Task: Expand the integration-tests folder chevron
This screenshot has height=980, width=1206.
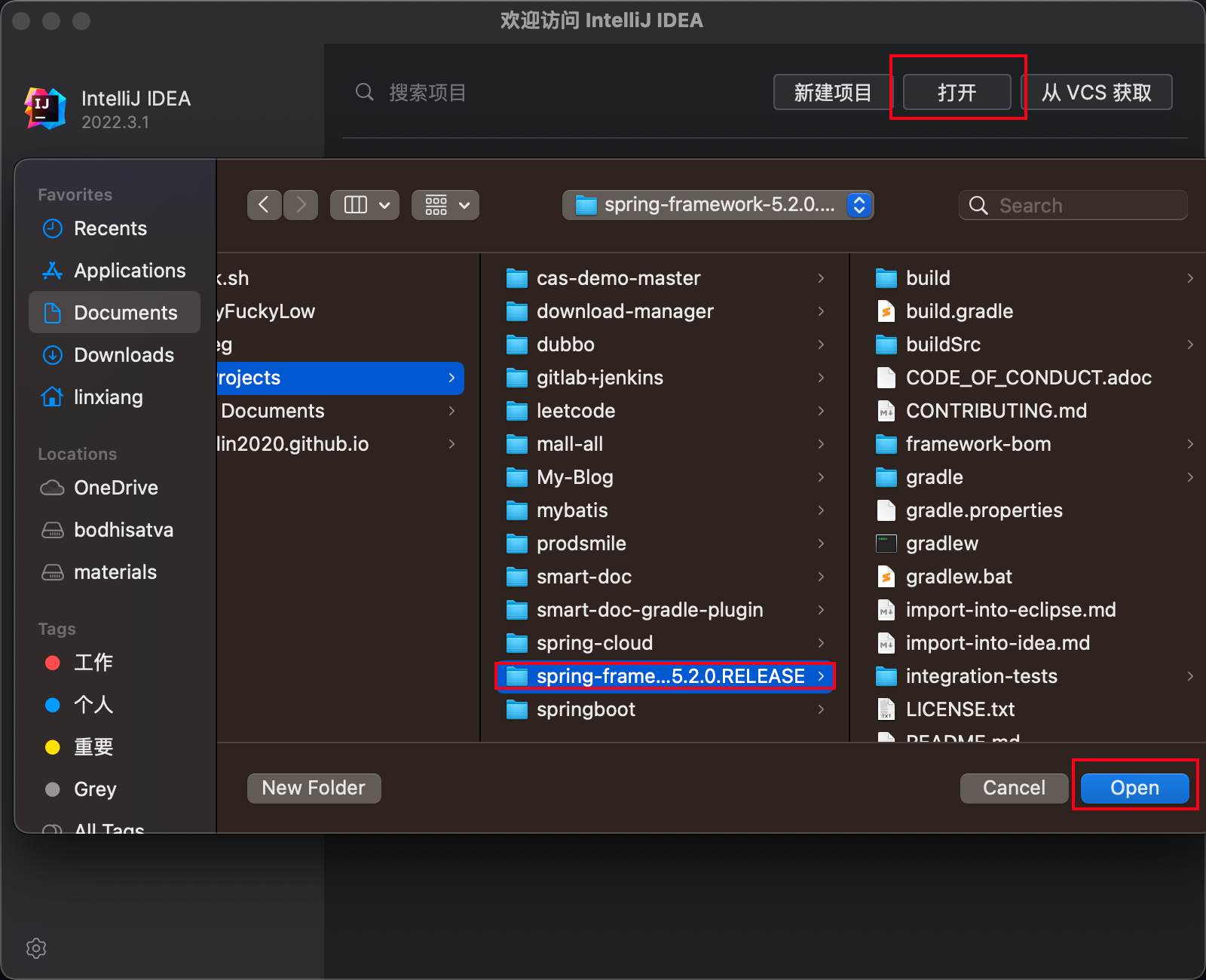Action: [x=1190, y=676]
